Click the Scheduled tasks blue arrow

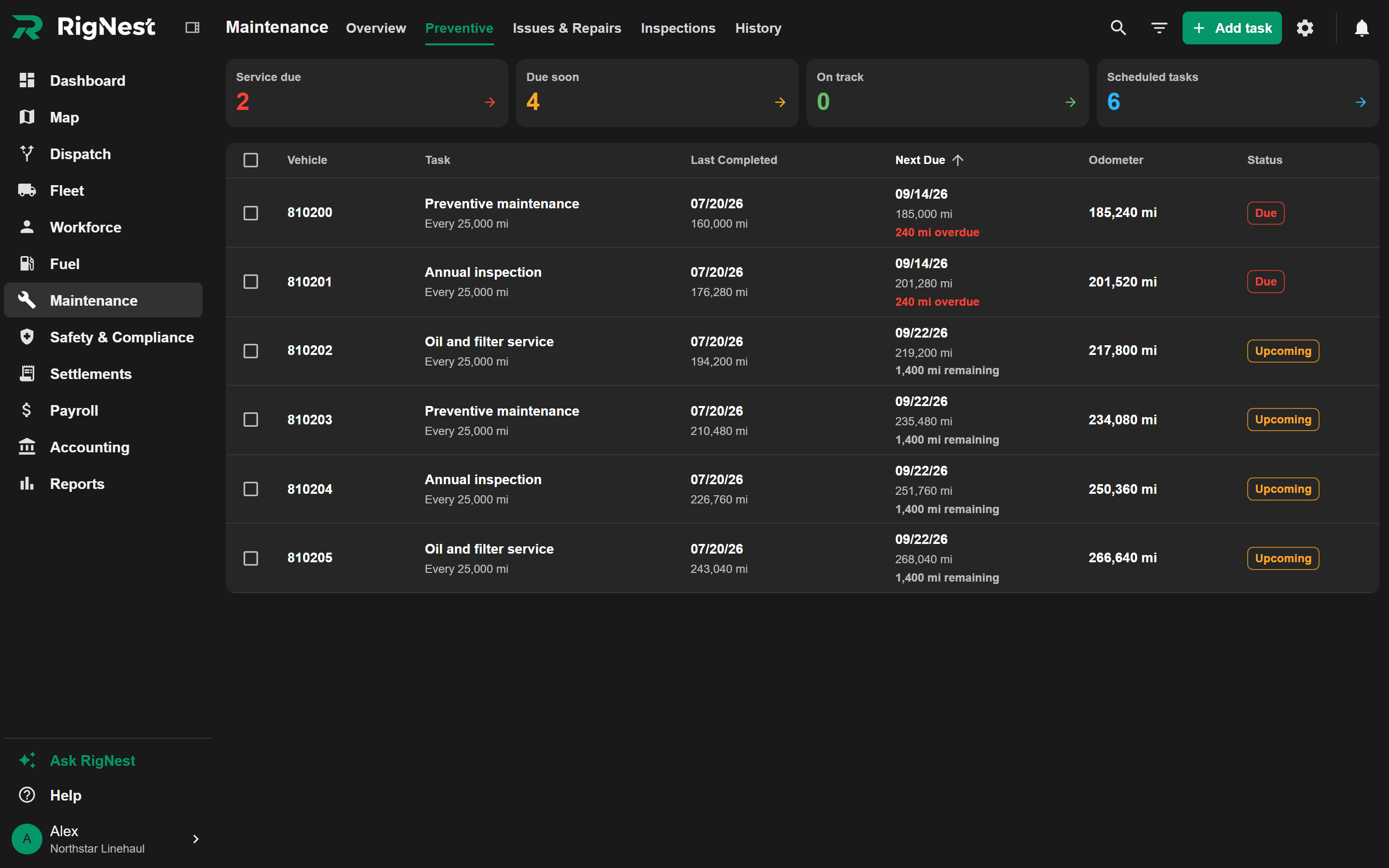tap(1361, 102)
